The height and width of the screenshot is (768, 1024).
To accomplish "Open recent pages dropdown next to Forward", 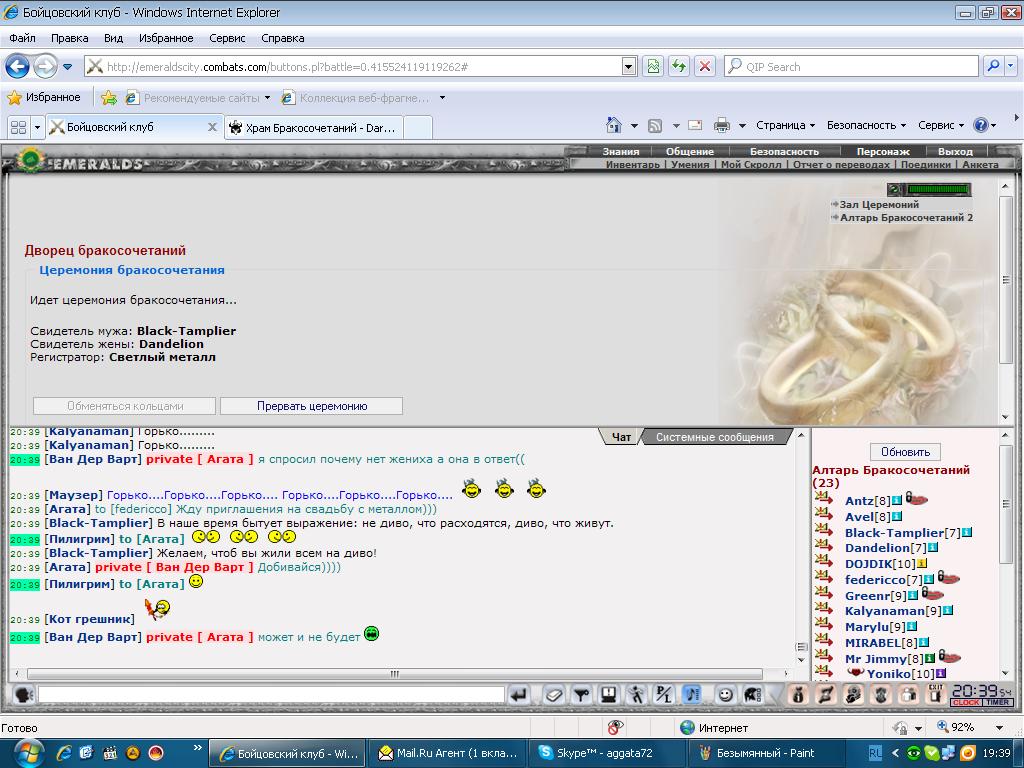I will 68,66.
